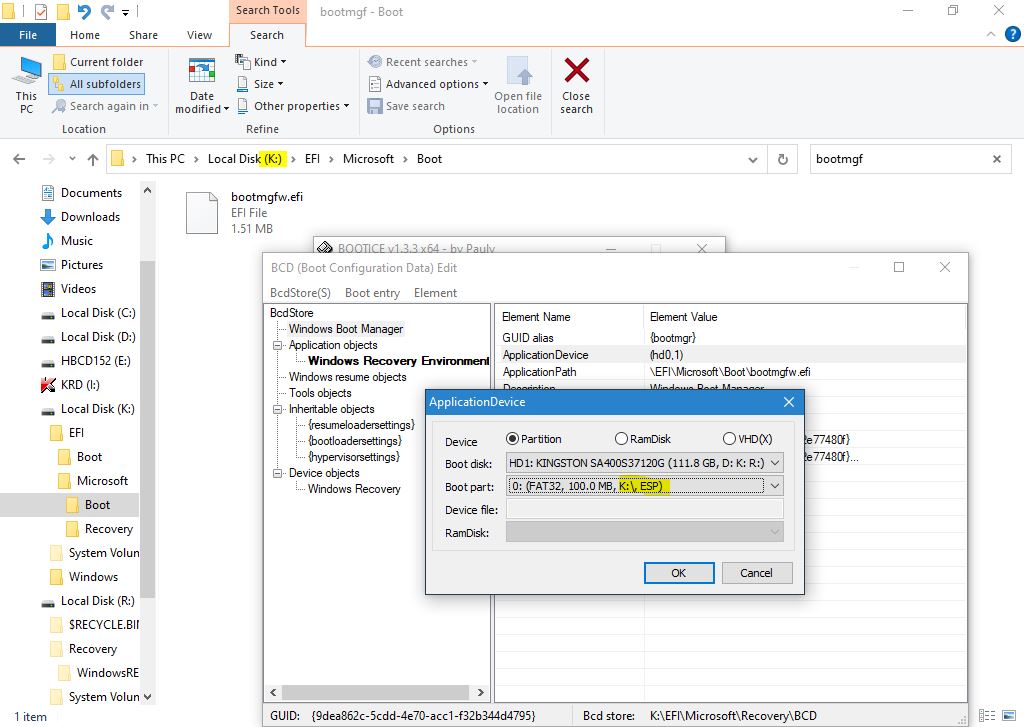Switch to the View ribbon tab
The image size is (1024, 727).
click(x=199, y=35)
